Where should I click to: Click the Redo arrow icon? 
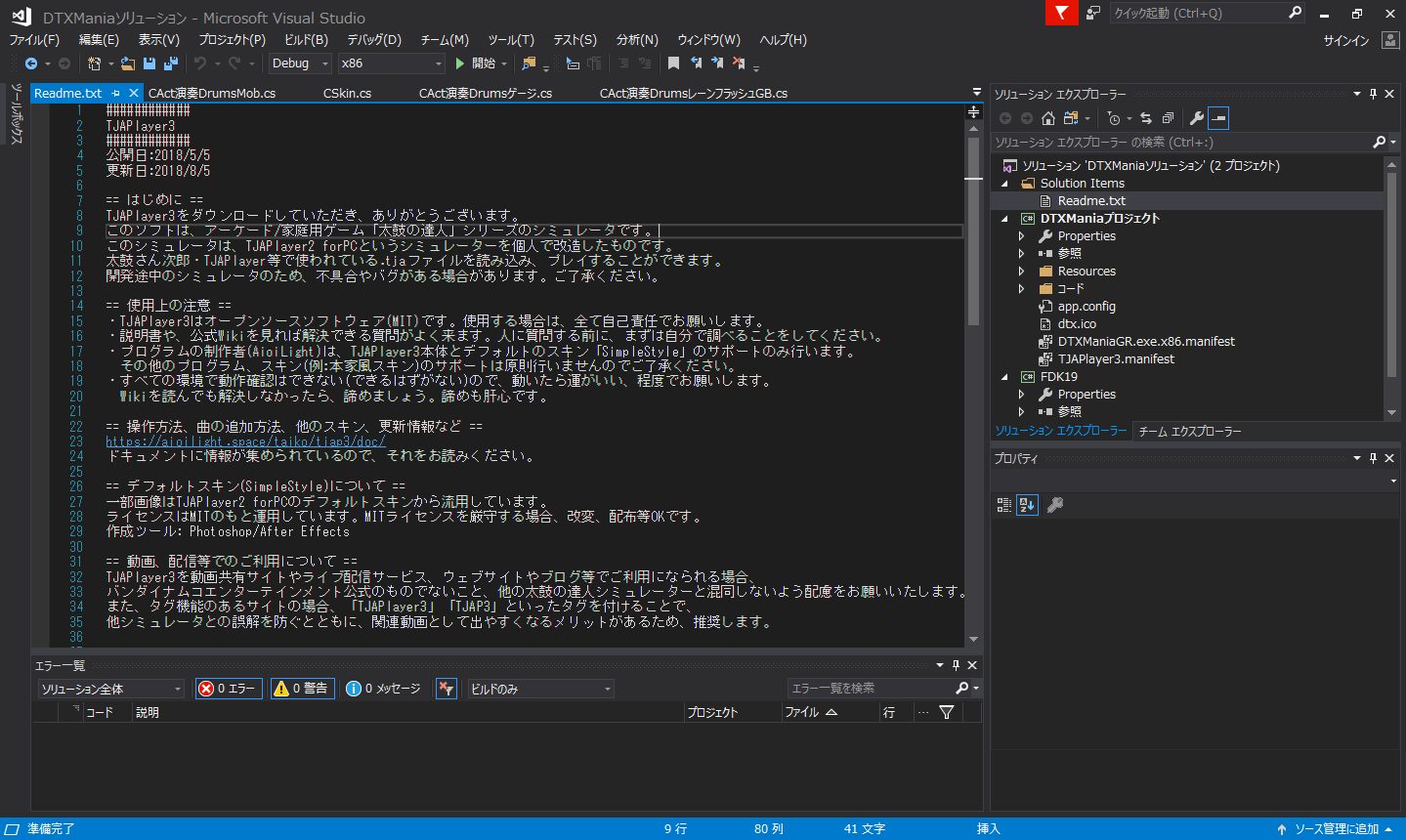click(x=234, y=63)
